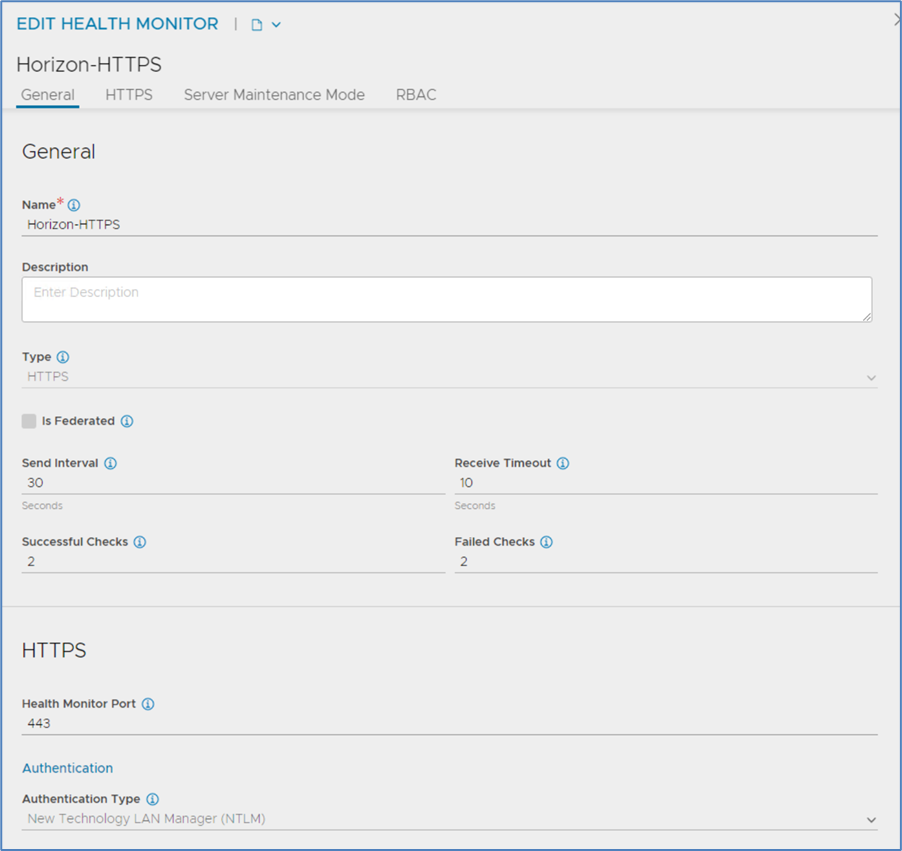The image size is (902, 851).
Task: Click into the Enter Description text area
Action: [x=447, y=300]
